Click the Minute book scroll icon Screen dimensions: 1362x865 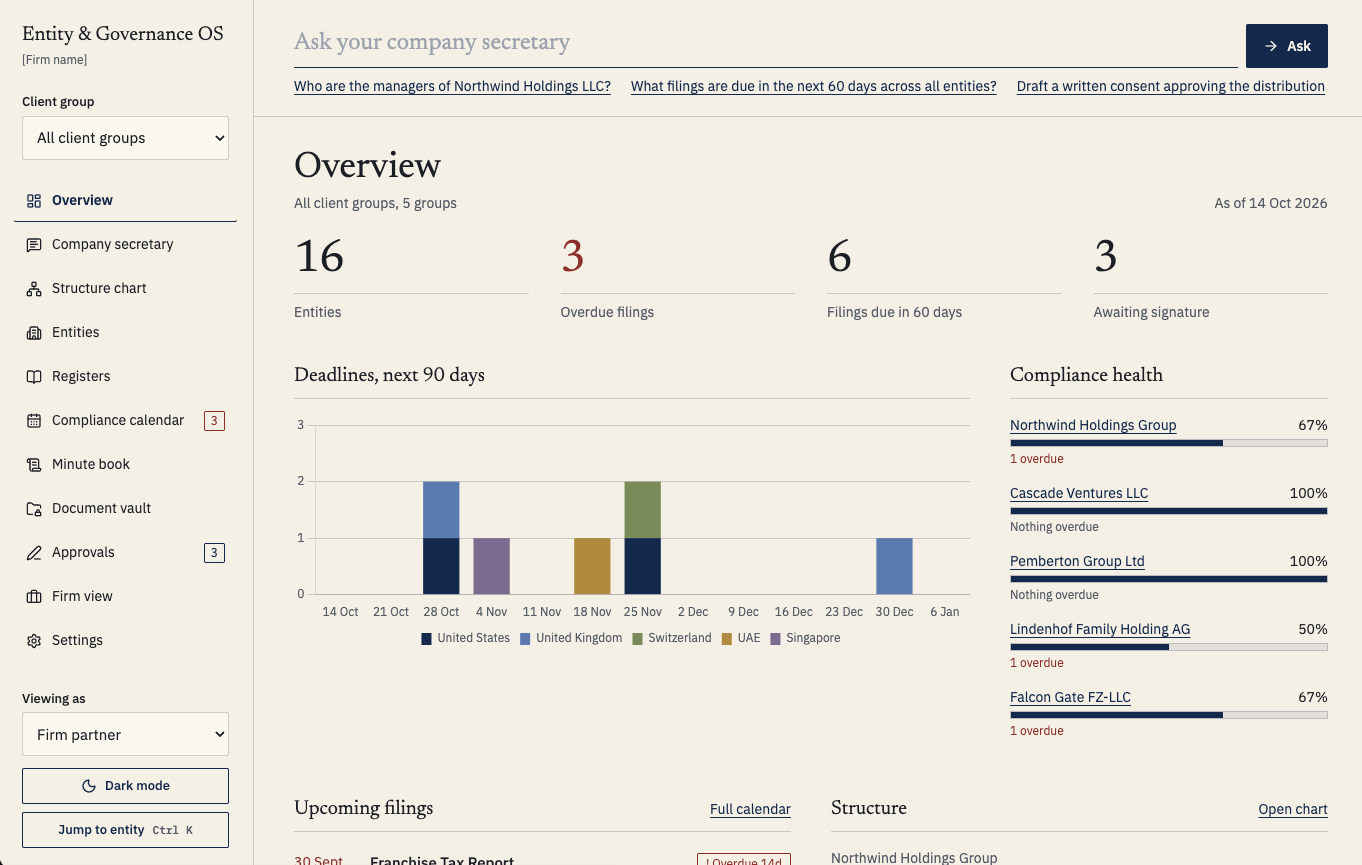click(34, 464)
